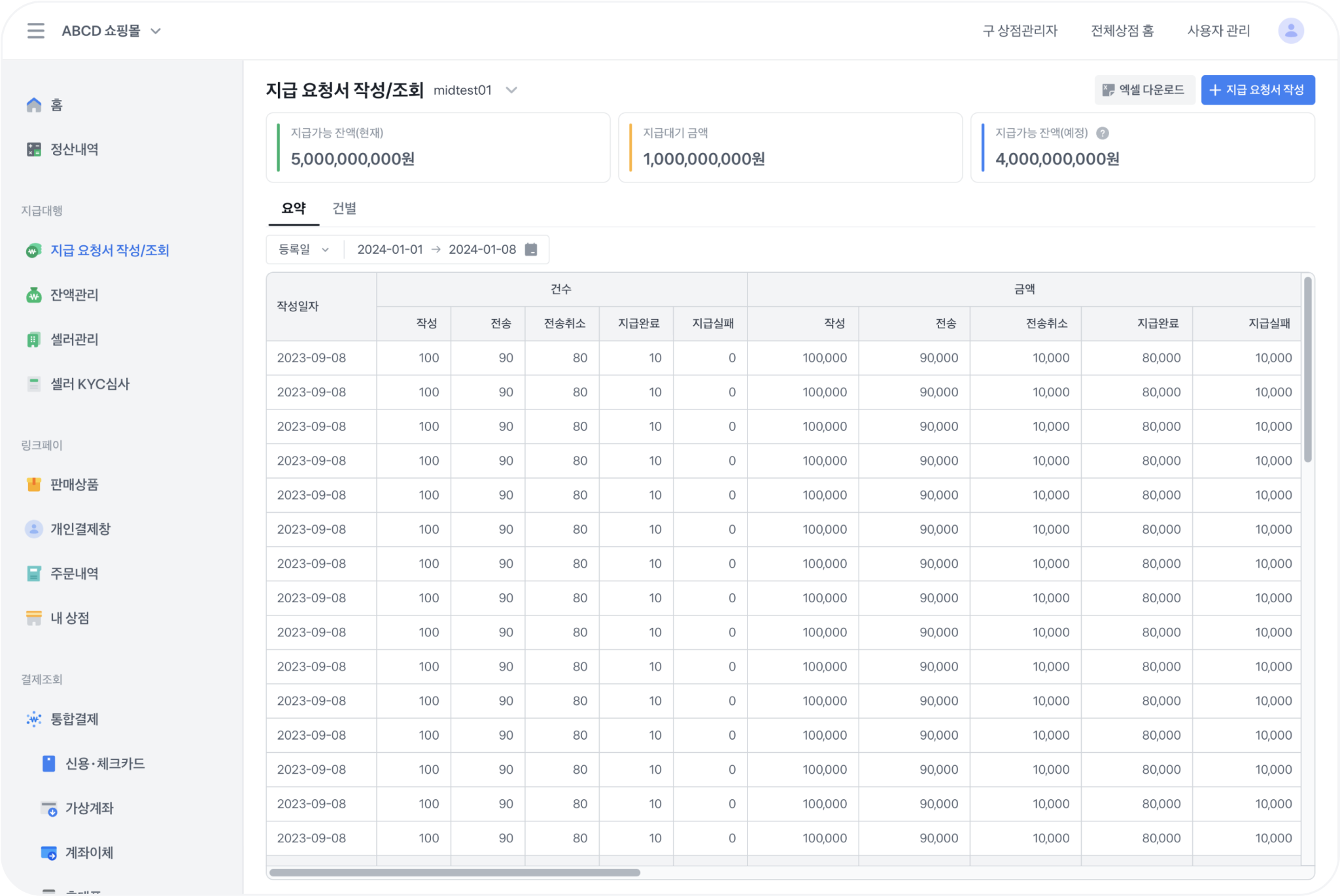Click the home icon in sidebar

[34, 105]
